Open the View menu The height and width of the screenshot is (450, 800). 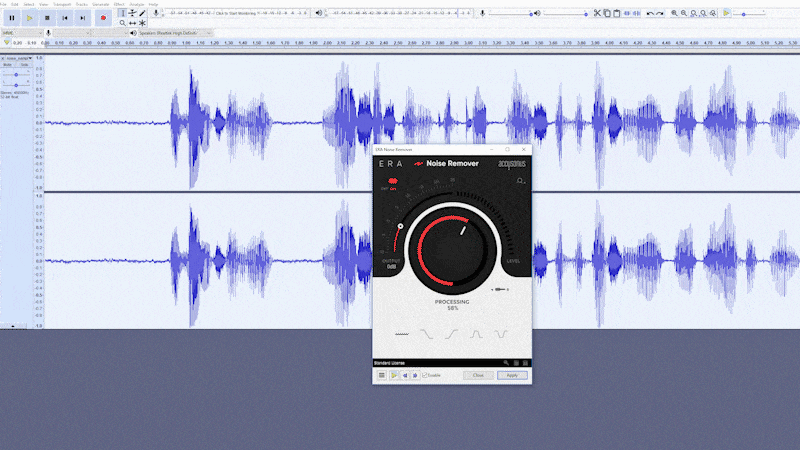pyautogui.click(x=43, y=4)
